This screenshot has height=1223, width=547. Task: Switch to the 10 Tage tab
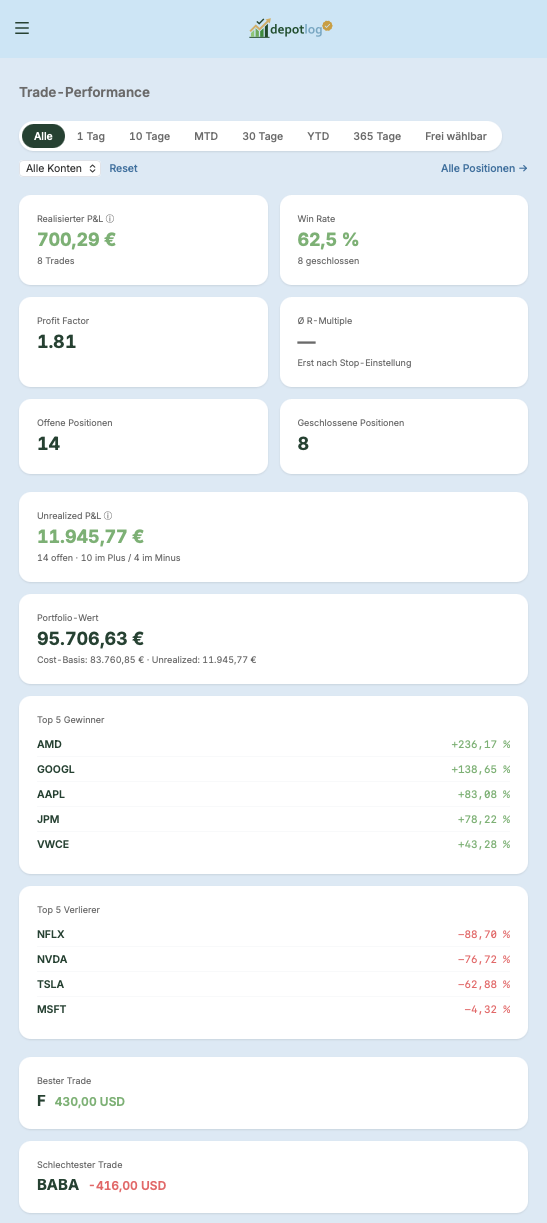point(150,136)
